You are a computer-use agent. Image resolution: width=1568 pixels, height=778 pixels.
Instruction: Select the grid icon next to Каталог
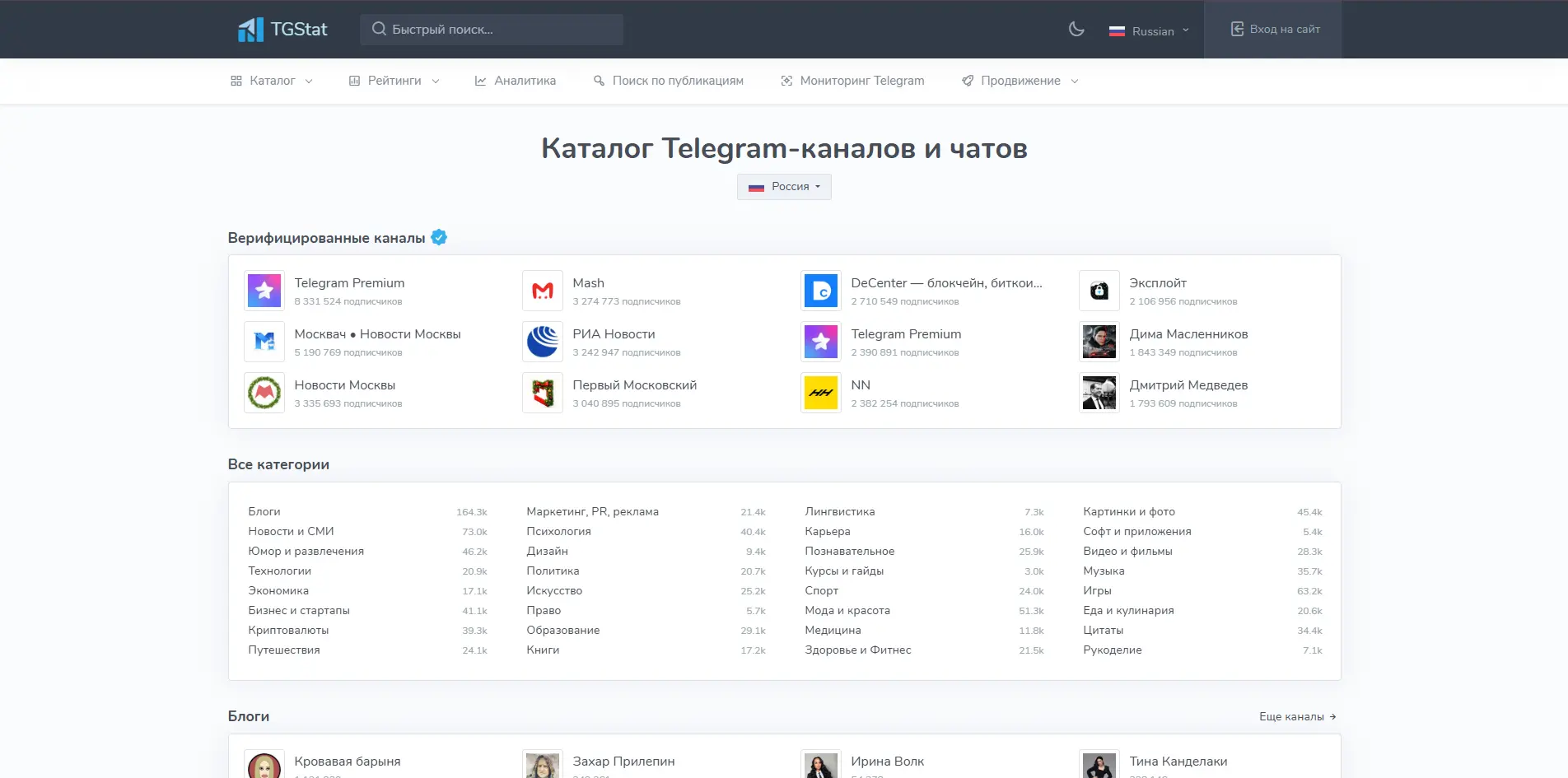[236, 80]
